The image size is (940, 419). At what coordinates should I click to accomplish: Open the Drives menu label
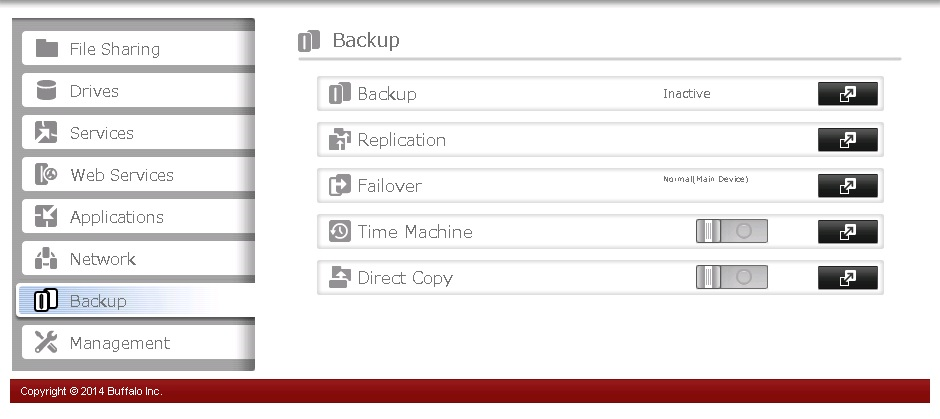(x=94, y=91)
